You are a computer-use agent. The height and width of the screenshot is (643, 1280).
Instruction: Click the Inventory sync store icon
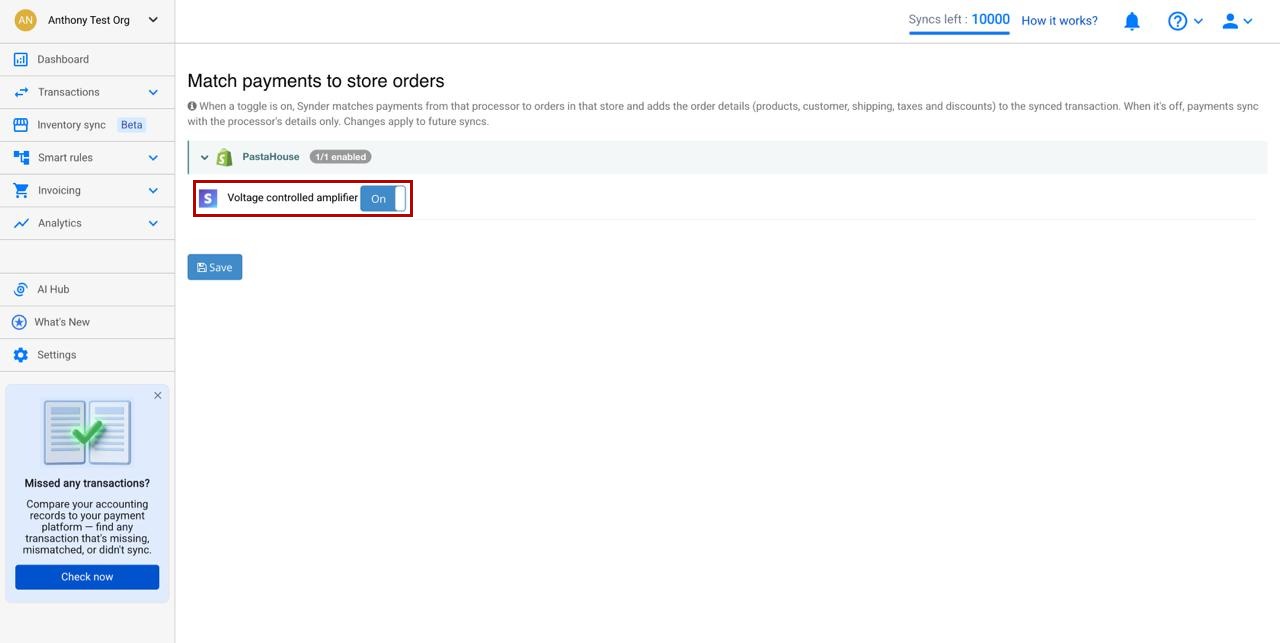20,125
